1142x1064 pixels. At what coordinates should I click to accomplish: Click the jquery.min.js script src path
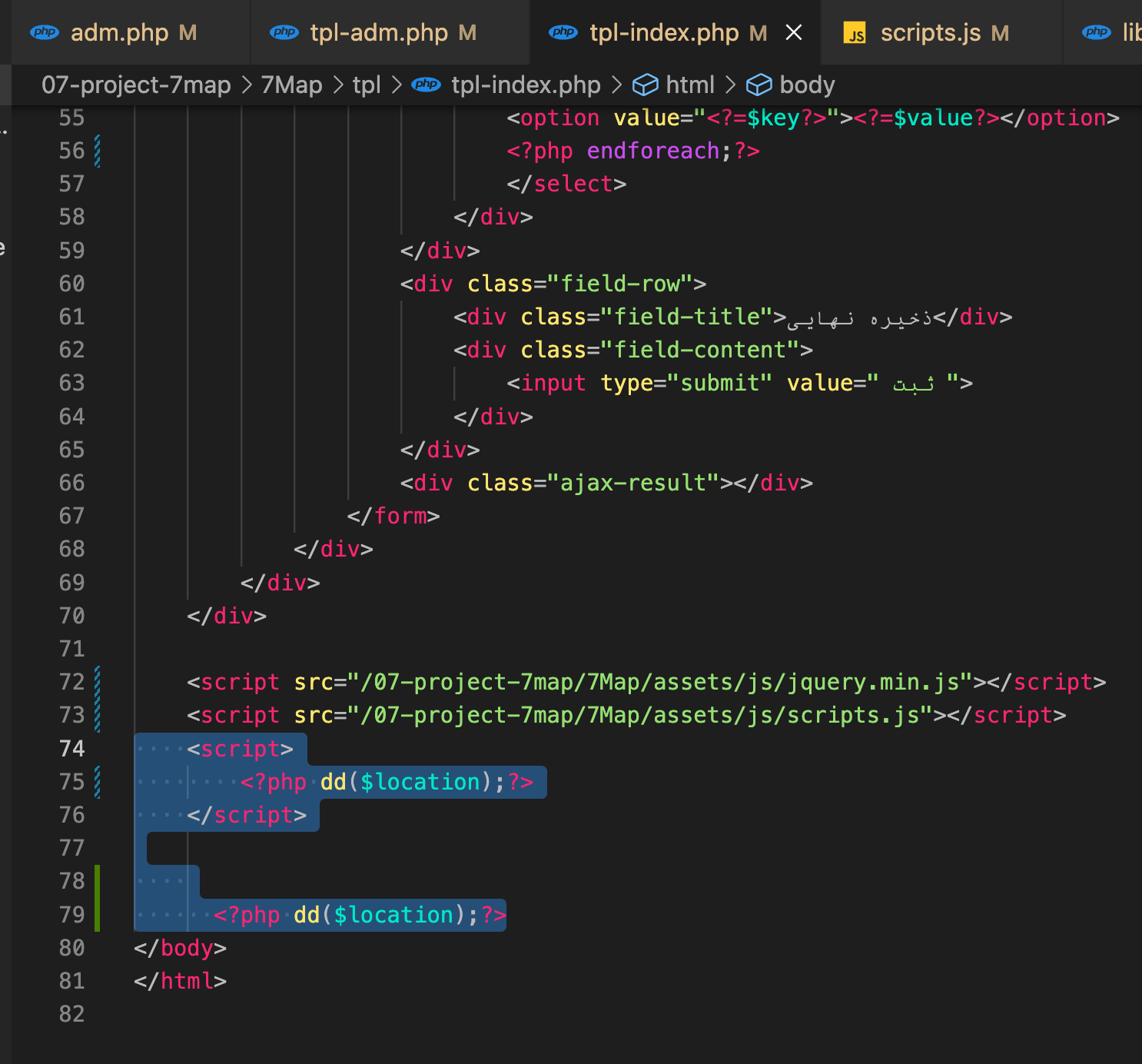pos(660,682)
